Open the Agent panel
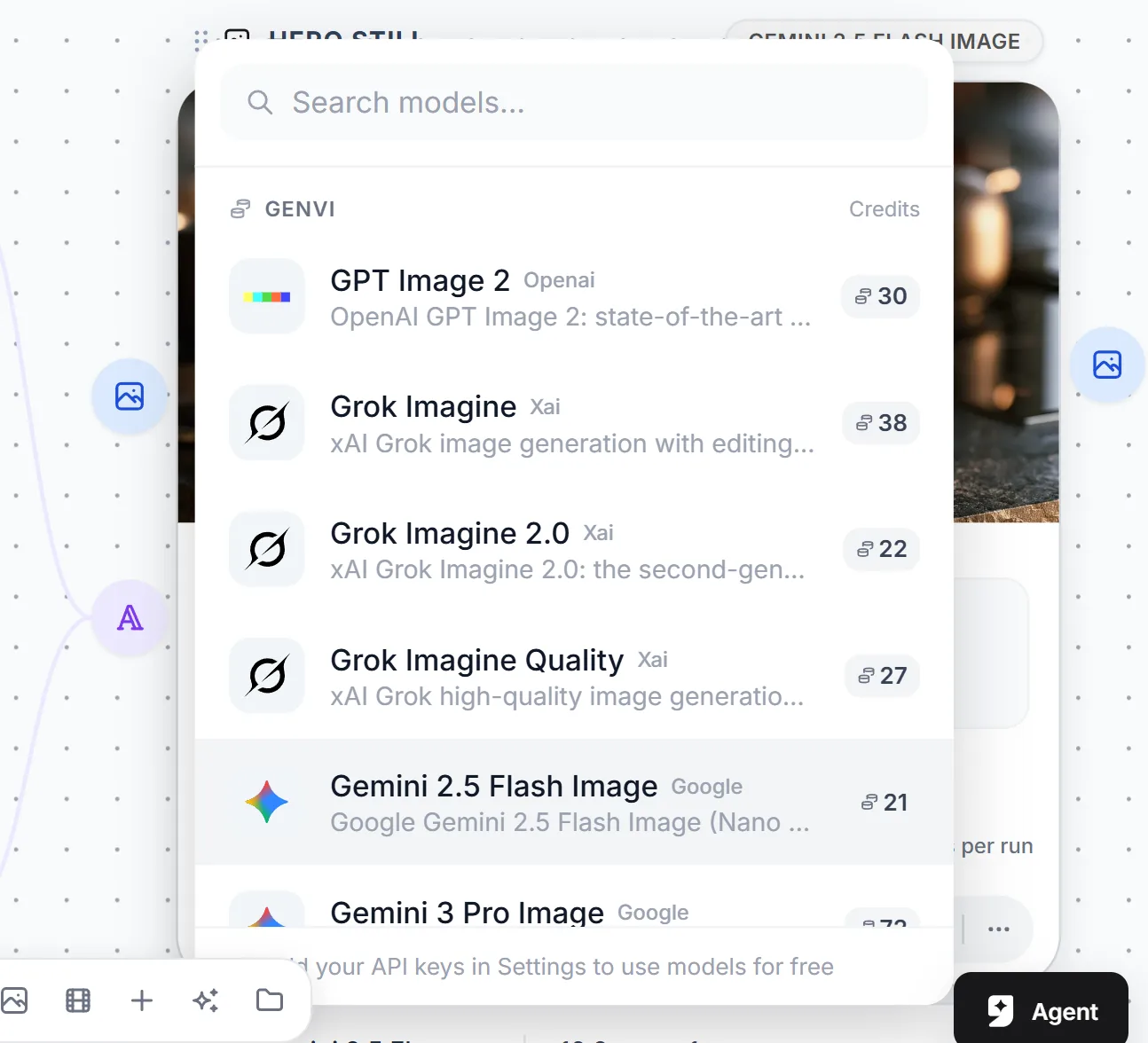This screenshot has width=1148, height=1043. click(x=1042, y=1011)
